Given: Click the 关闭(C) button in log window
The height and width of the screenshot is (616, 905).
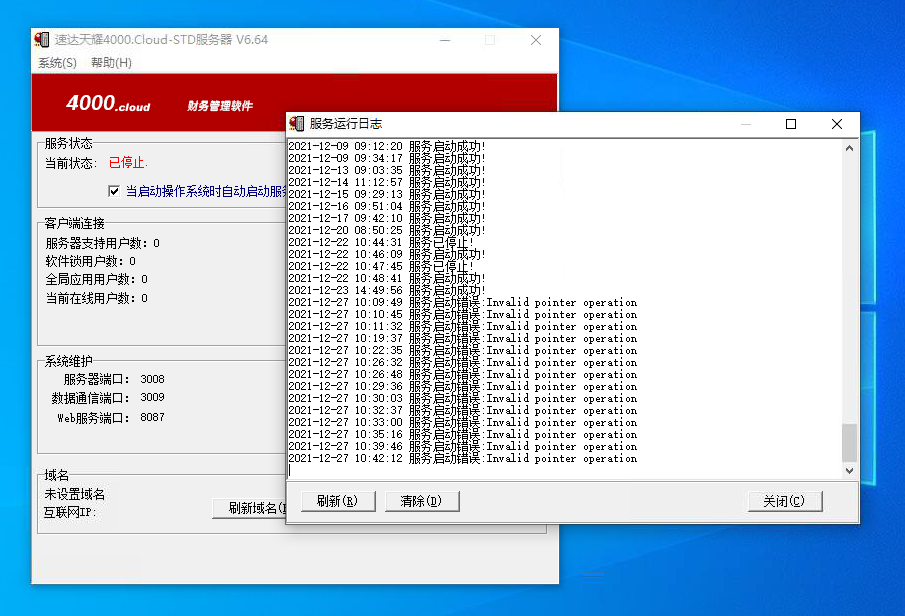Looking at the screenshot, I should [784, 501].
